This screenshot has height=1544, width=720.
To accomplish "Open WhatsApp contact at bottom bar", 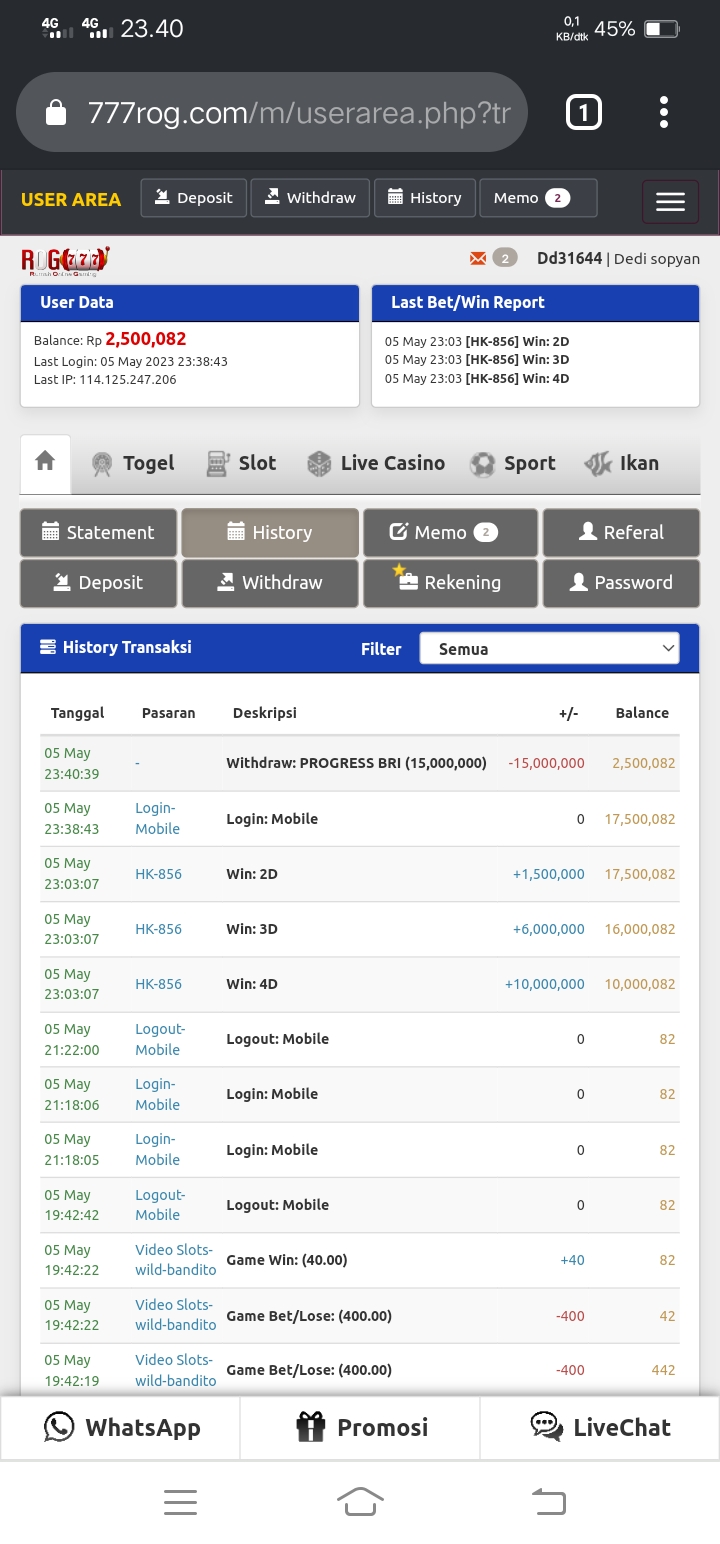I will point(121,1427).
